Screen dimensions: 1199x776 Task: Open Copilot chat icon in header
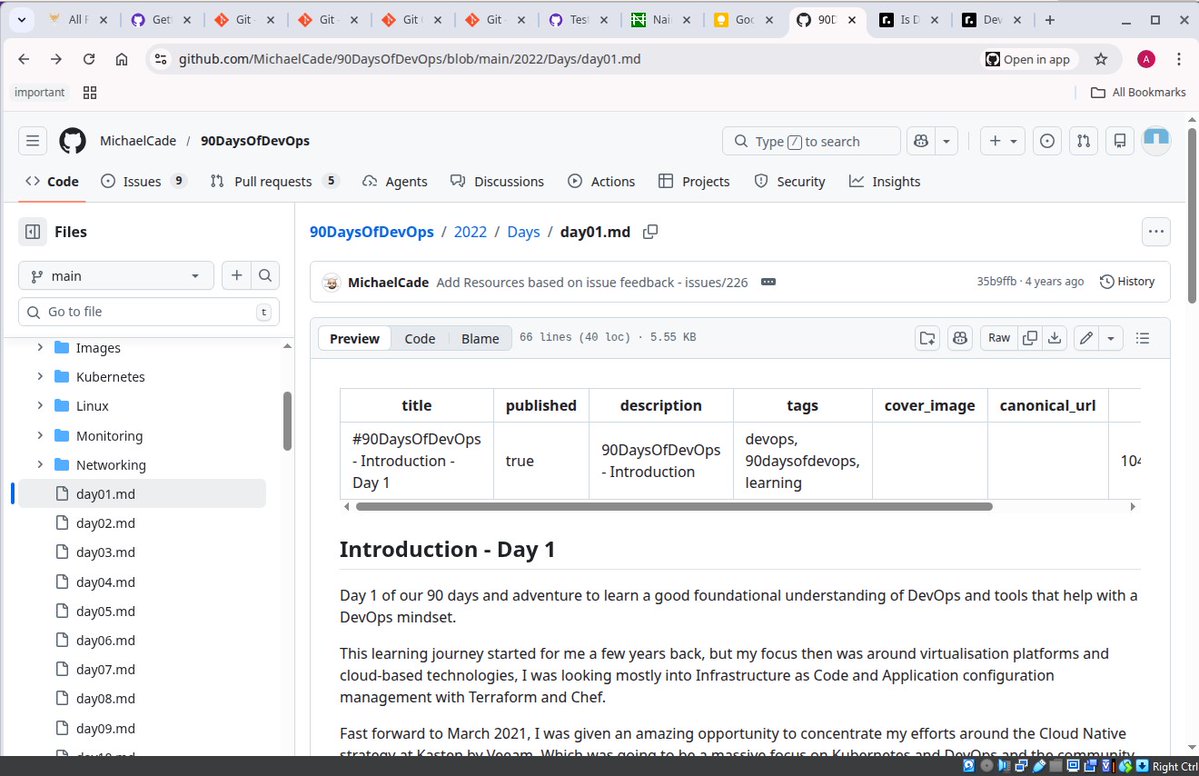921,141
